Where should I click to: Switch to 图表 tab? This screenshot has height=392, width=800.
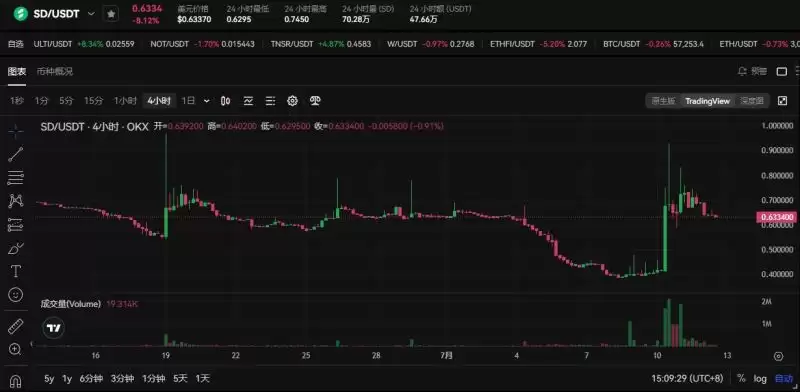17,71
